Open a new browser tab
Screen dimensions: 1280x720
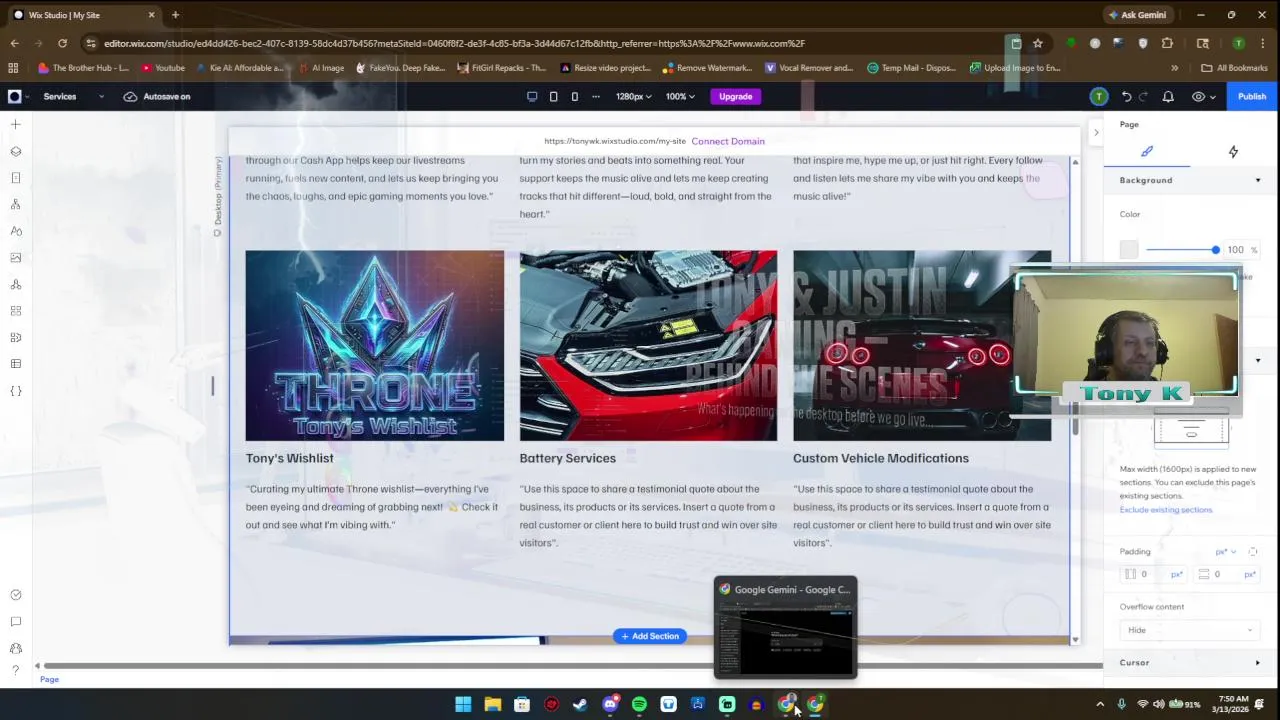click(175, 15)
